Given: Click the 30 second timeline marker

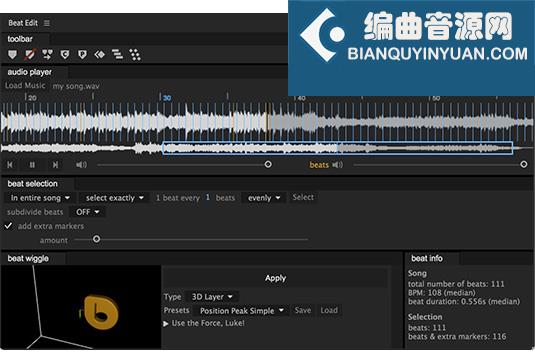Looking at the screenshot, I should pyautogui.click(x=166, y=98).
